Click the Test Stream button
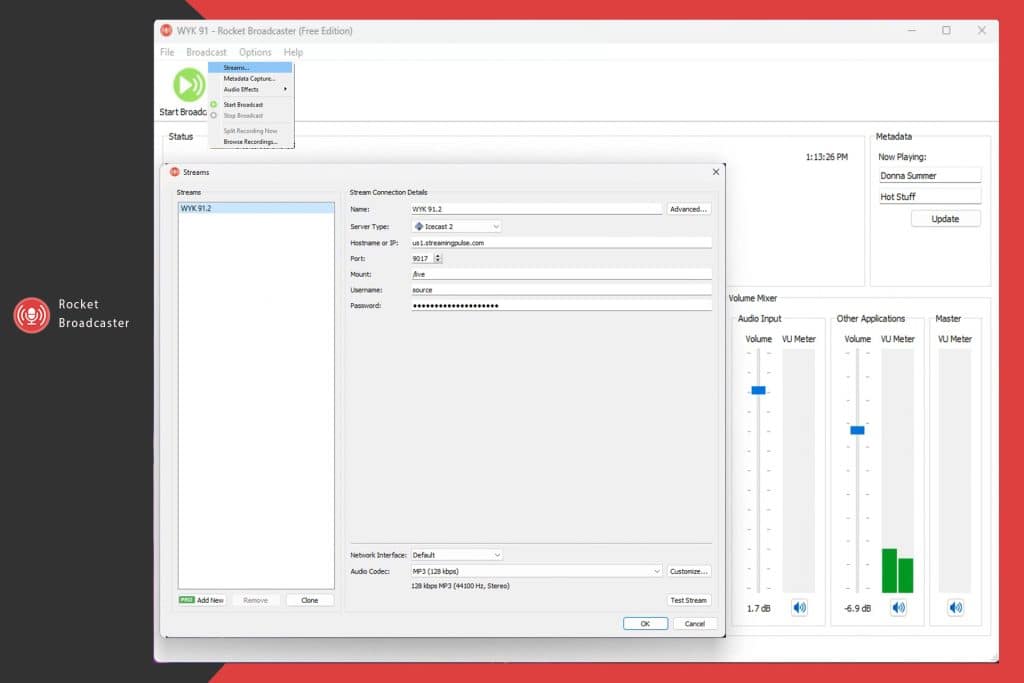This screenshot has height=683, width=1024. click(688, 600)
